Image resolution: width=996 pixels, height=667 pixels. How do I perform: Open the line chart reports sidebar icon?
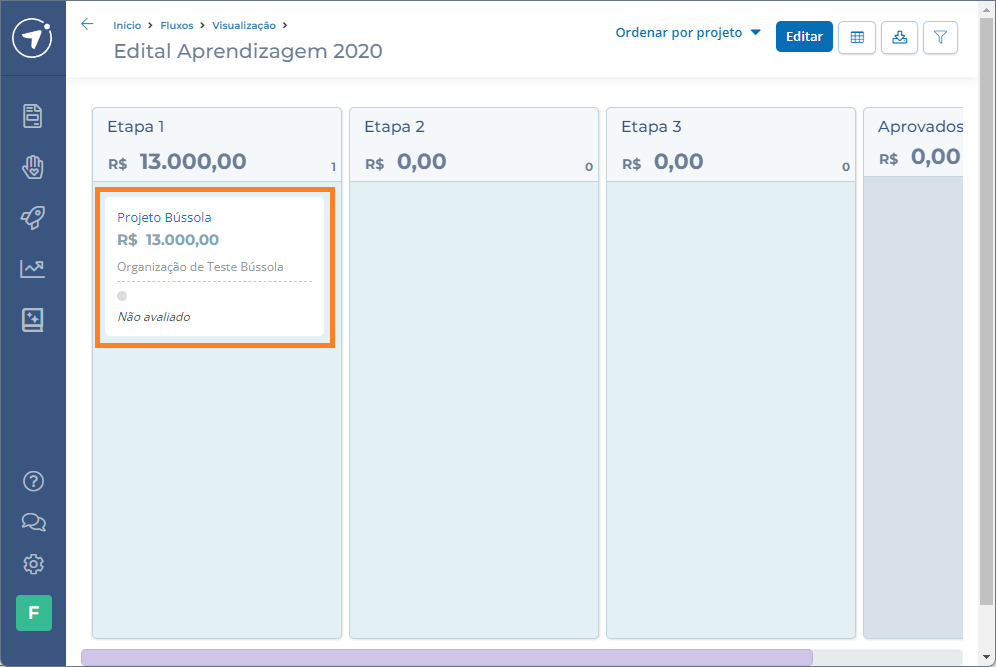click(x=32, y=269)
